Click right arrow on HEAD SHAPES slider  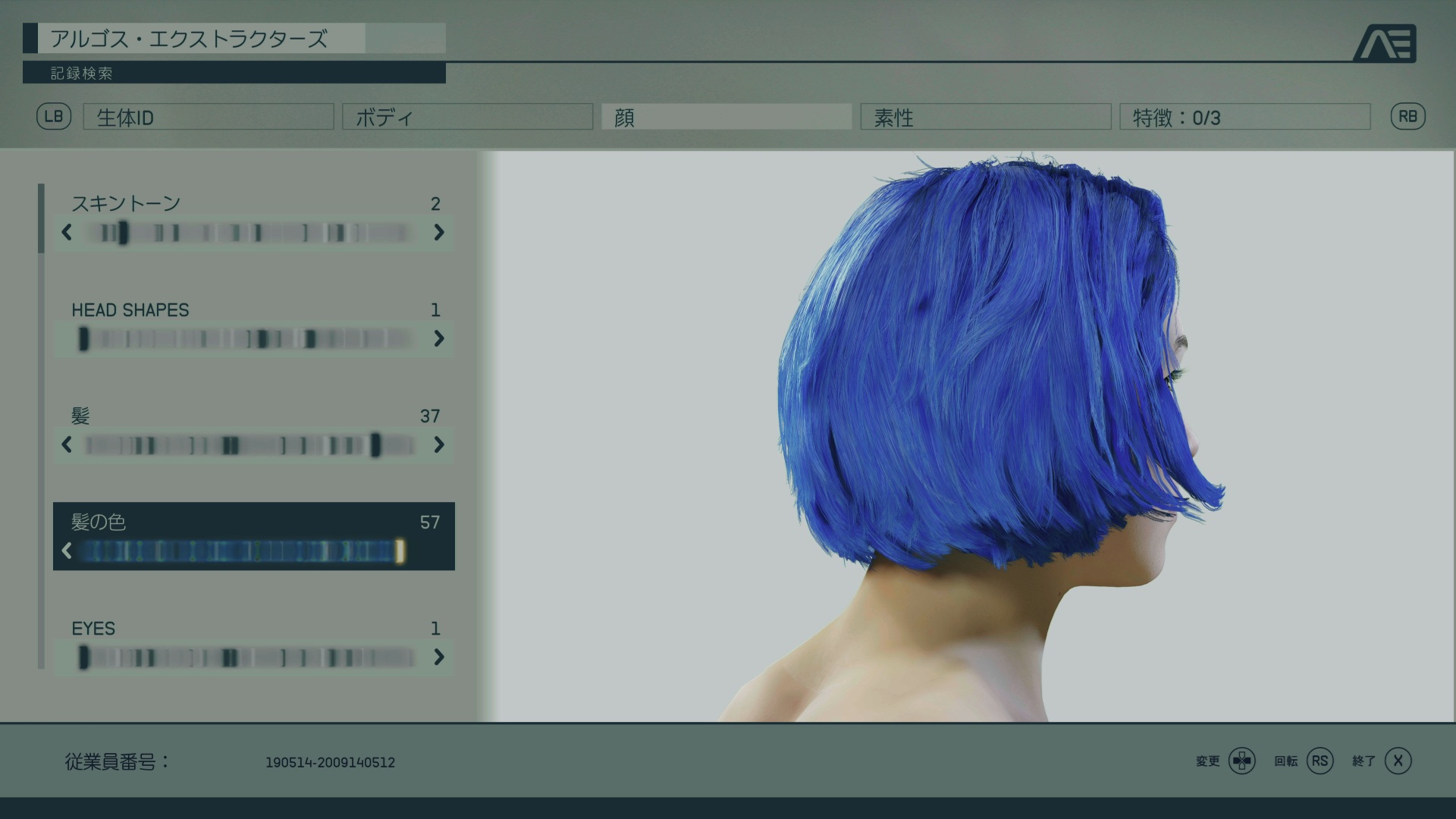439,339
